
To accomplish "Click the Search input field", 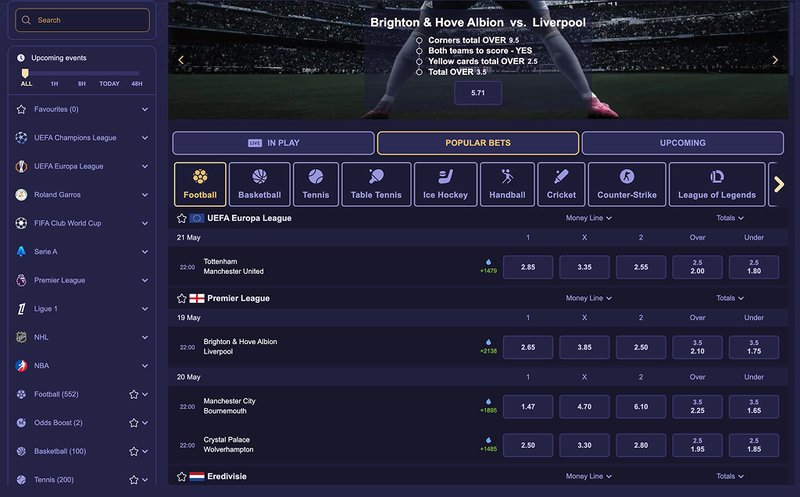I will tap(83, 20).
